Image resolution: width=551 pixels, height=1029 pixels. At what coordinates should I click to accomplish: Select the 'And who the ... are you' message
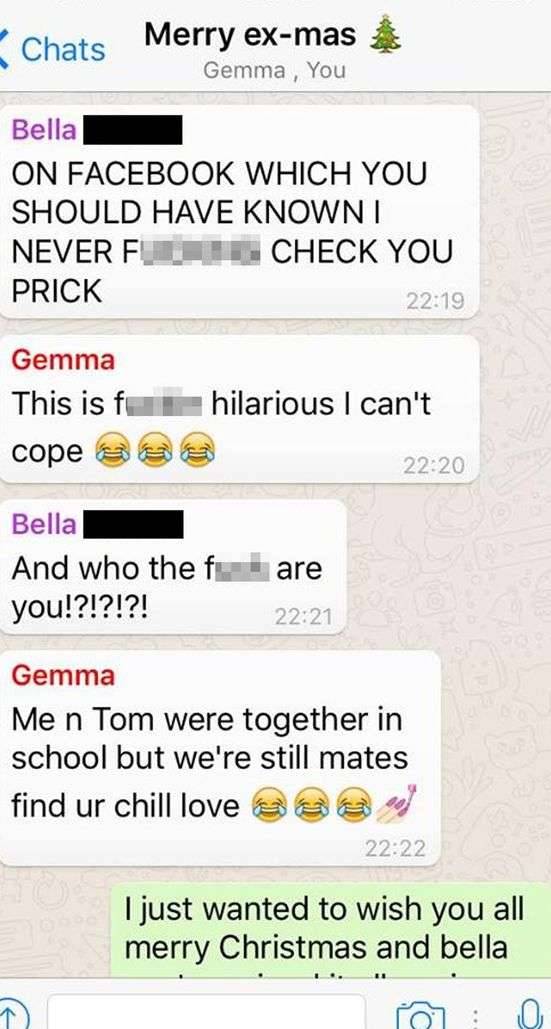[173, 567]
